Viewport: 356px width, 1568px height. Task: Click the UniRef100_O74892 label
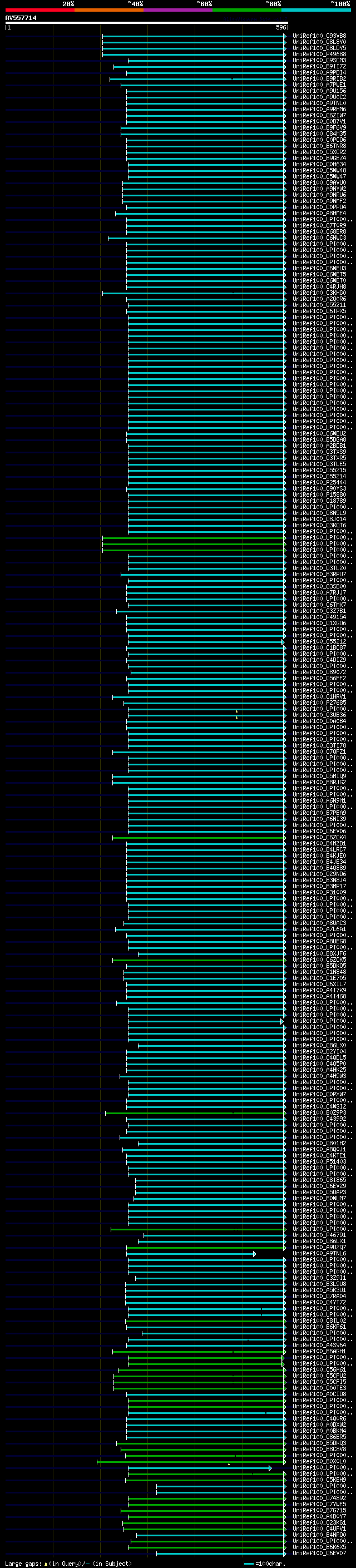pos(319,1498)
